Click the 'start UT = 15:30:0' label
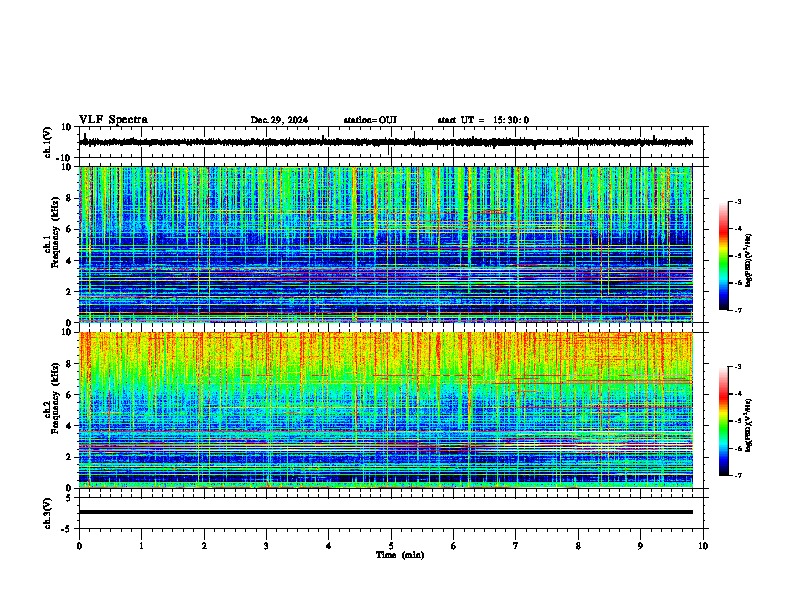 (483, 120)
